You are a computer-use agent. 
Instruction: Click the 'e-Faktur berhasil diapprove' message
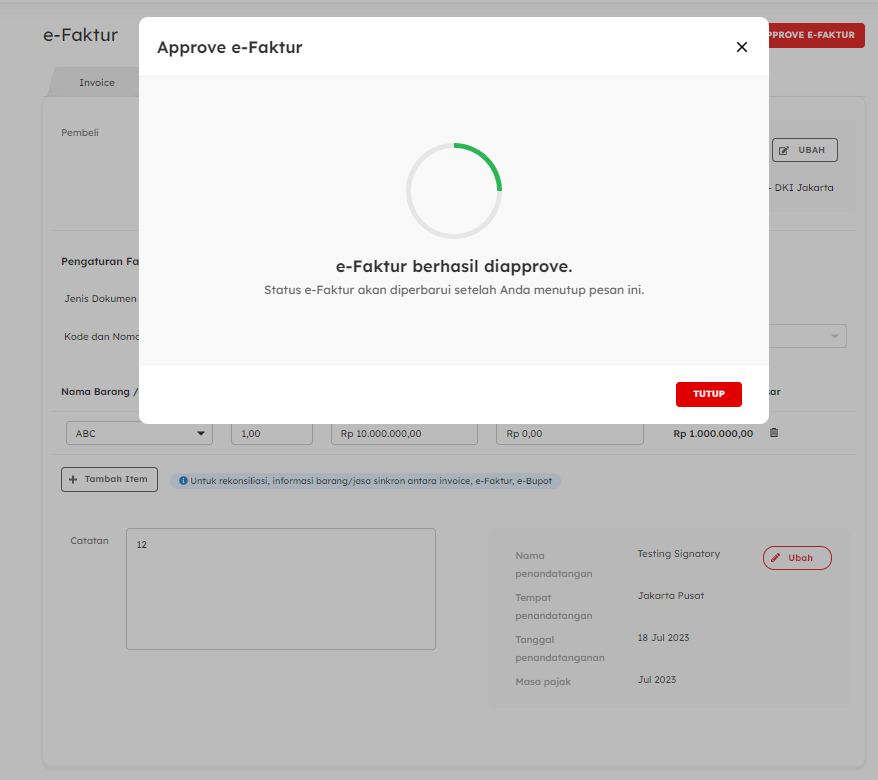click(x=453, y=266)
